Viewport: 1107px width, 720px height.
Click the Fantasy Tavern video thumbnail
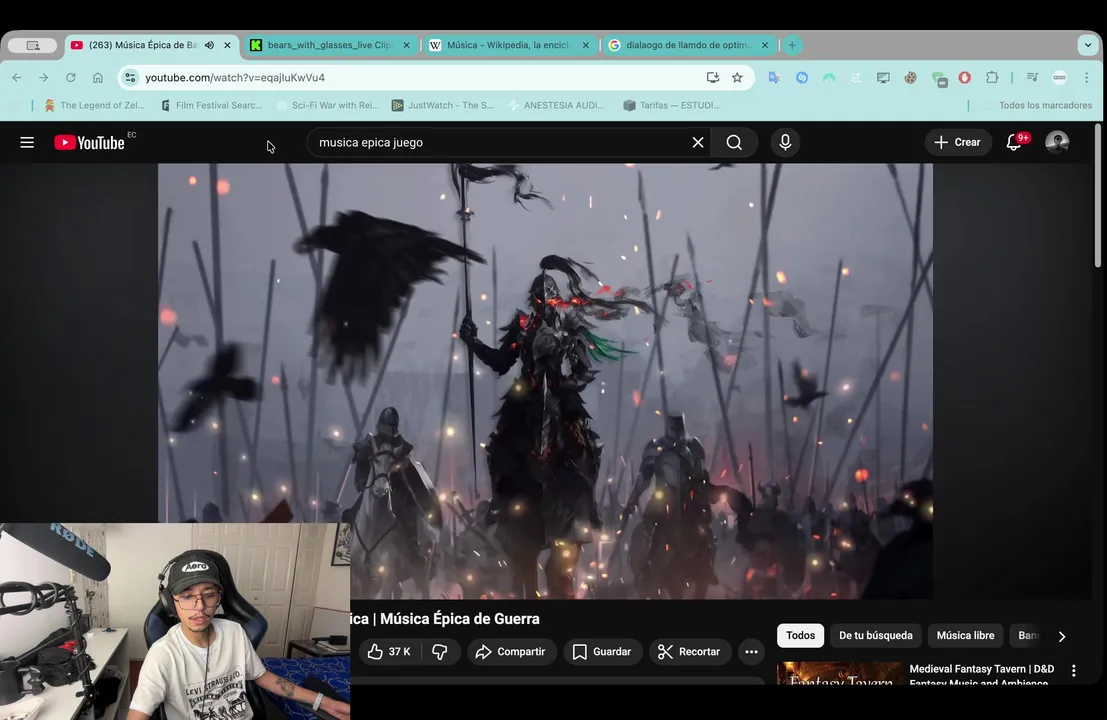839,674
